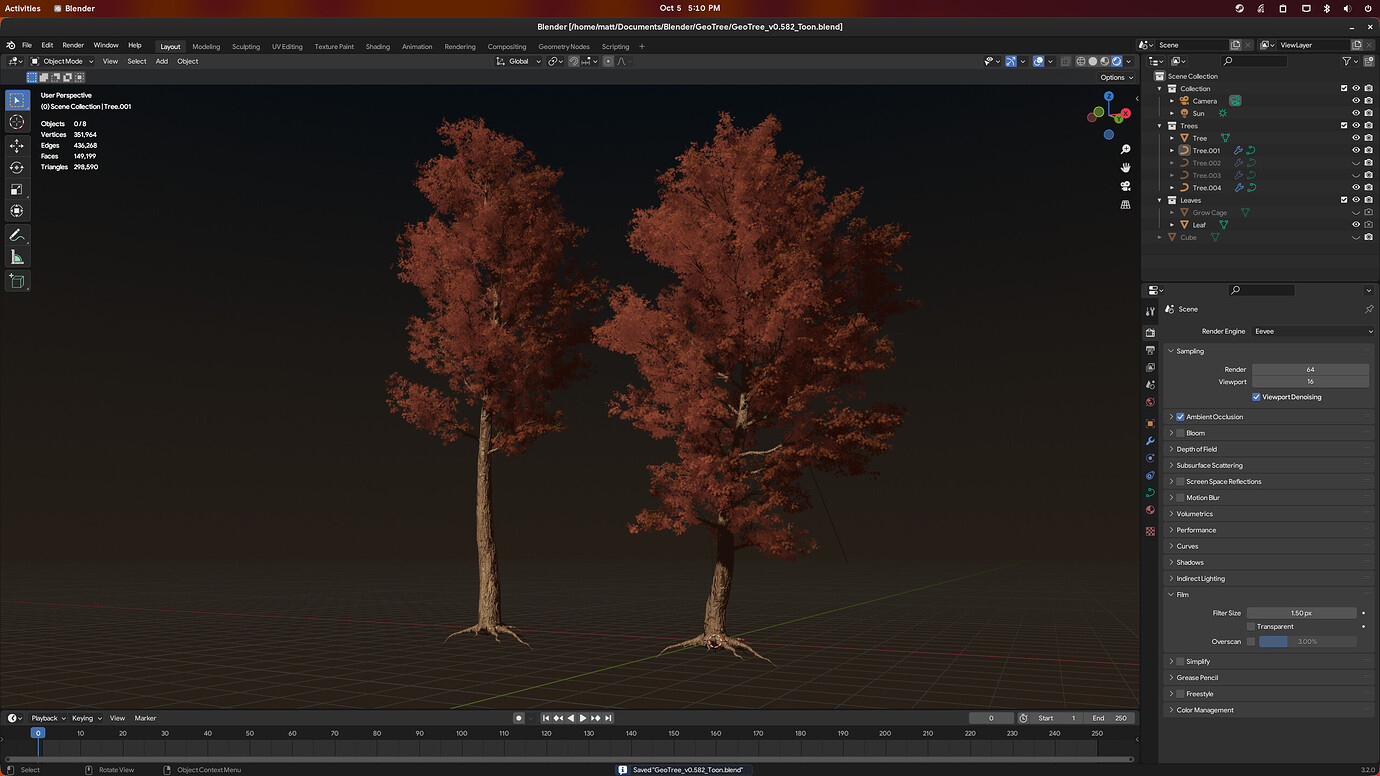Image resolution: width=1380 pixels, height=776 pixels.
Task: Click the Blender logo menu icon
Action: point(11,45)
